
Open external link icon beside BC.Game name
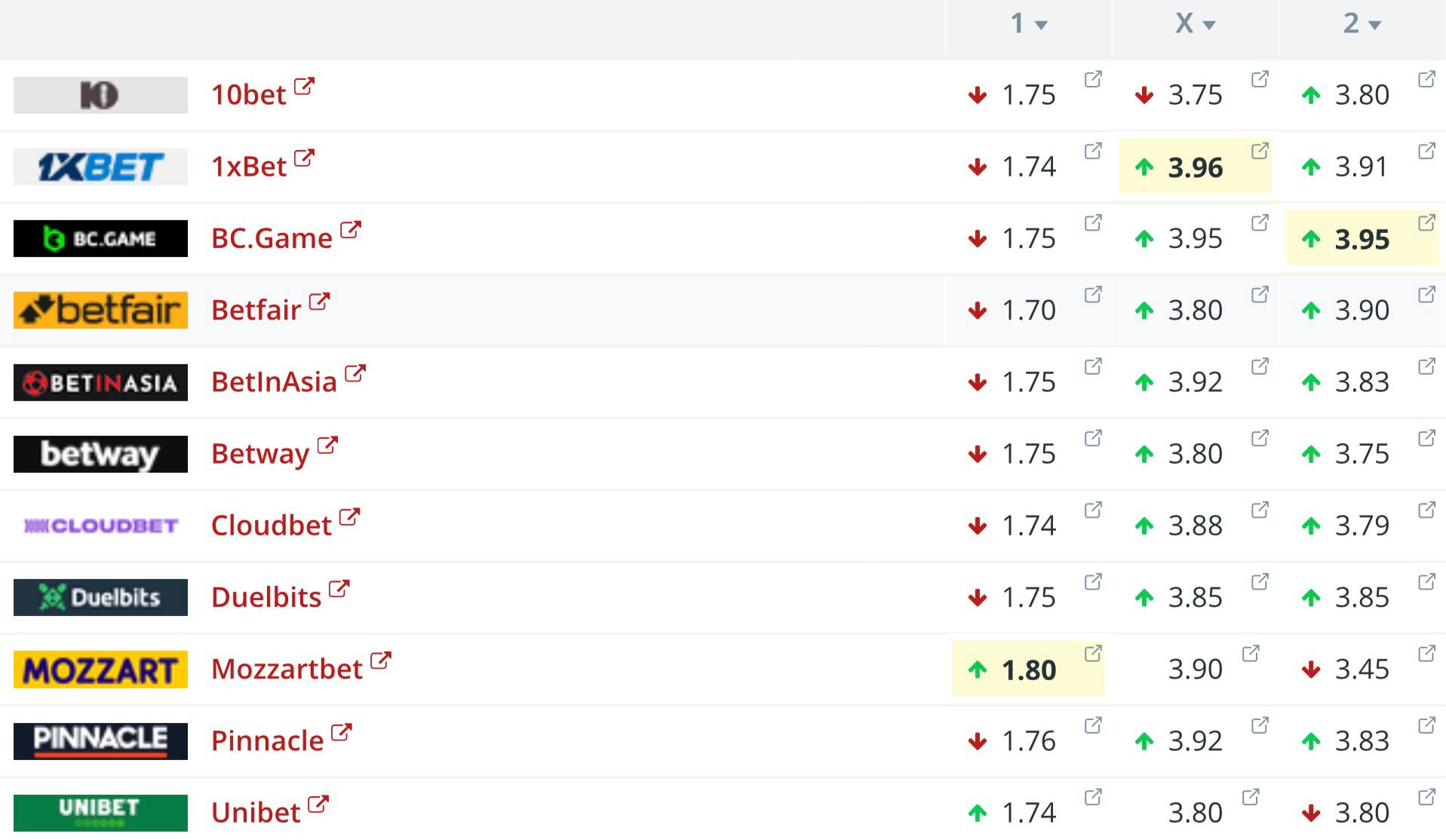coord(351,229)
